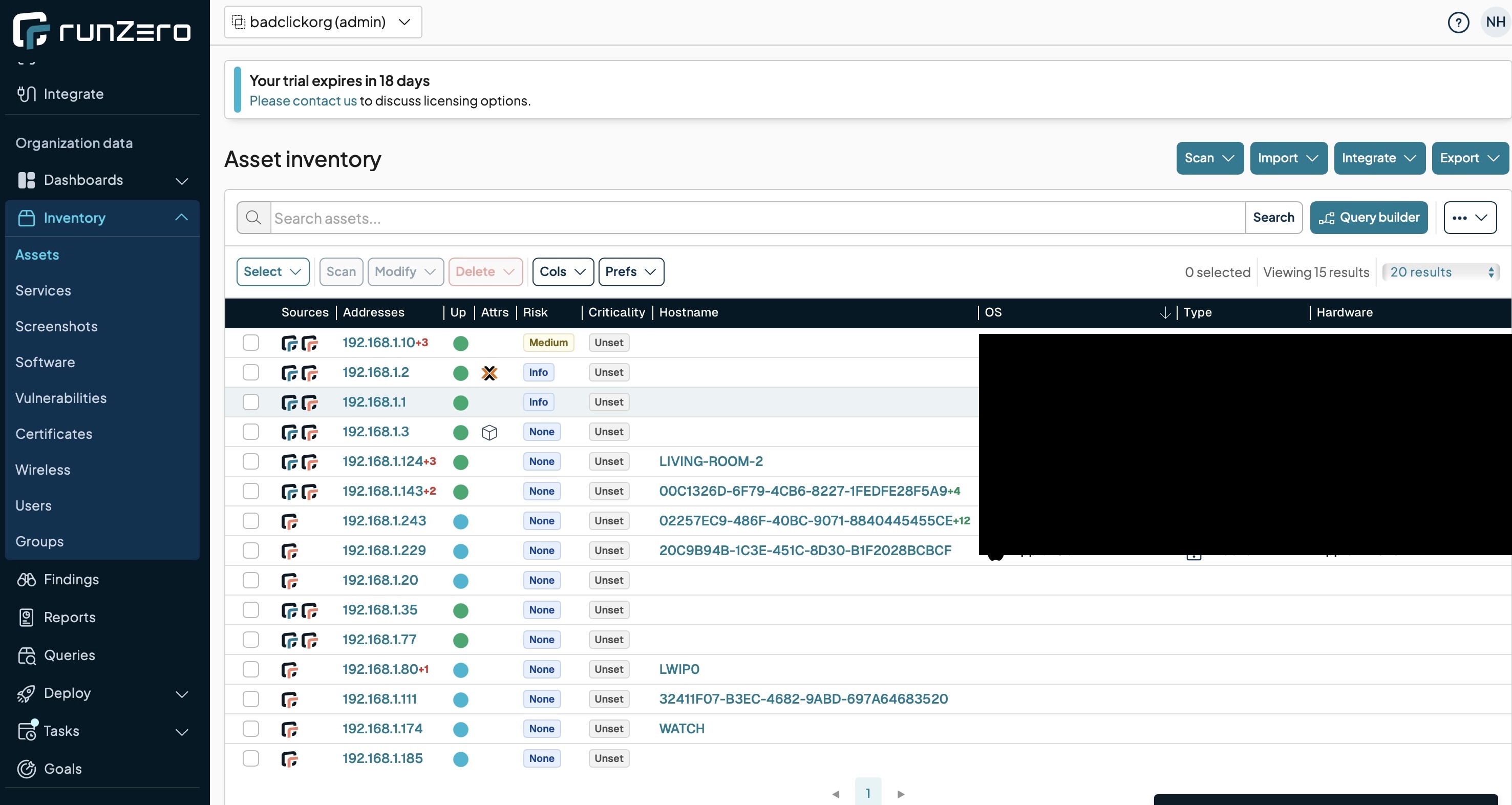Click the cube attribute icon for 192.168.1.3

[489, 432]
